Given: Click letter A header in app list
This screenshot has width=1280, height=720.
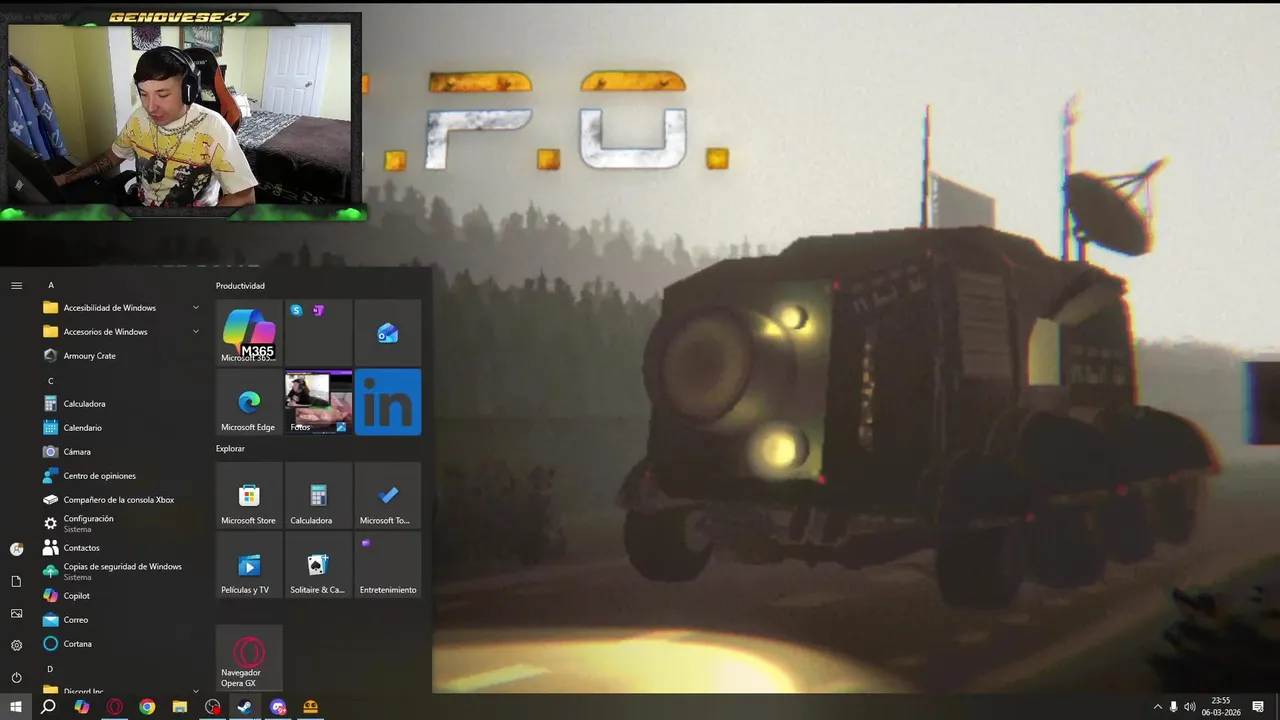Looking at the screenshot, I should pyautogui.click(x=51, y=285).
